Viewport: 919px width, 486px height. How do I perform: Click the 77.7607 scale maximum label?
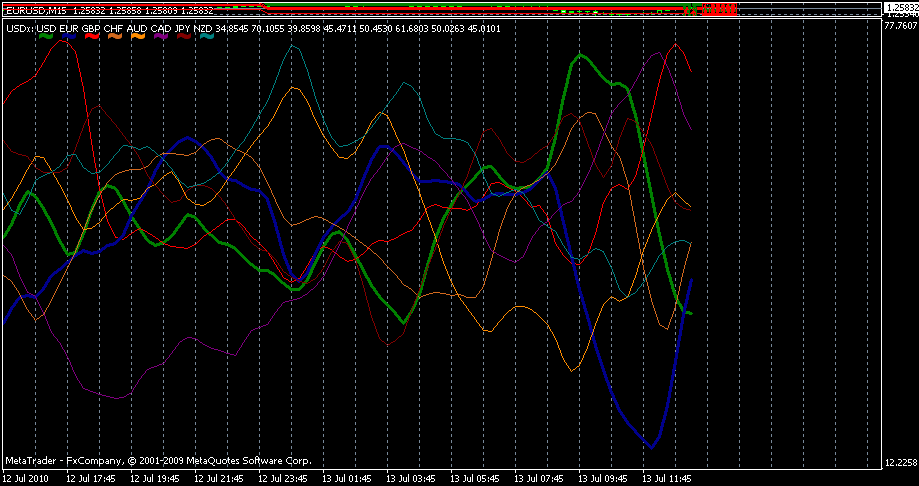[900, 26]
